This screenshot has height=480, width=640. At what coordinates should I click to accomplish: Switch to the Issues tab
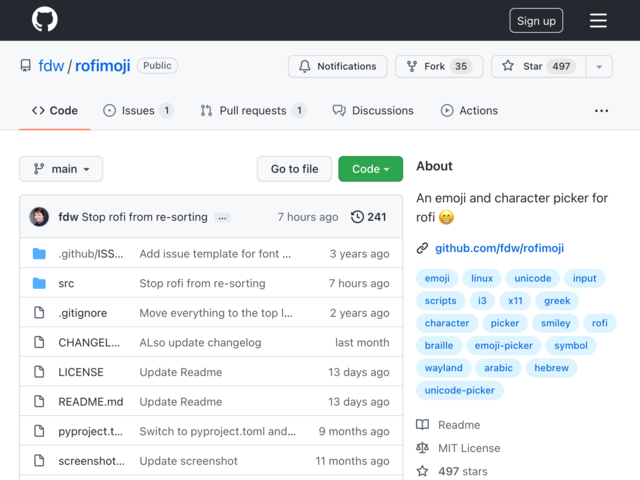pos(138,111)
